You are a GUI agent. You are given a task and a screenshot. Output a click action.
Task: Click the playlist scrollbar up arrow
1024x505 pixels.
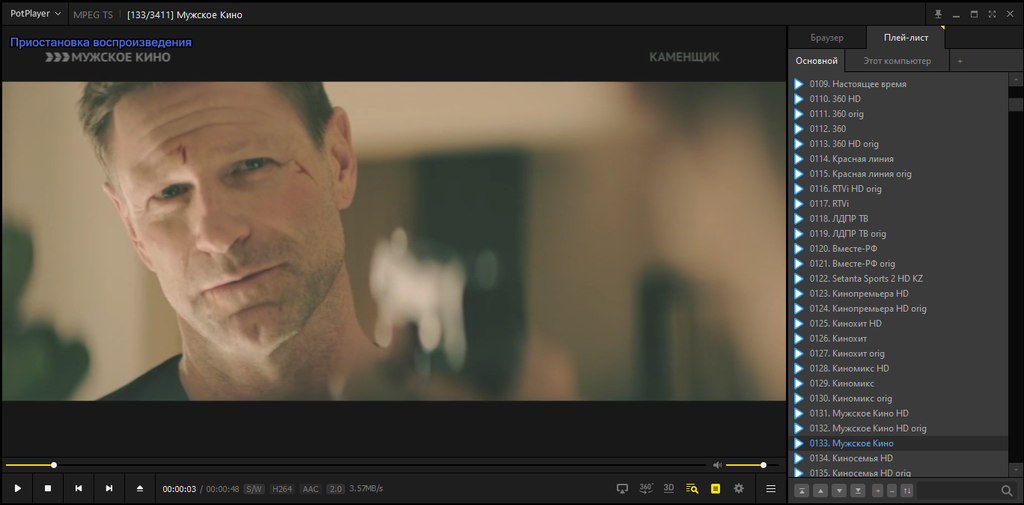point(1016,79)
